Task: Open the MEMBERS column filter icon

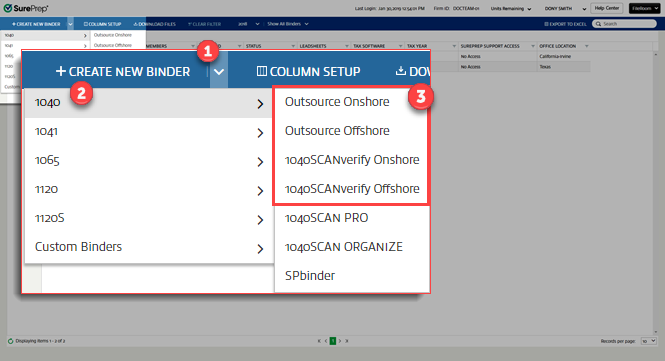Action: click(193, 46)
